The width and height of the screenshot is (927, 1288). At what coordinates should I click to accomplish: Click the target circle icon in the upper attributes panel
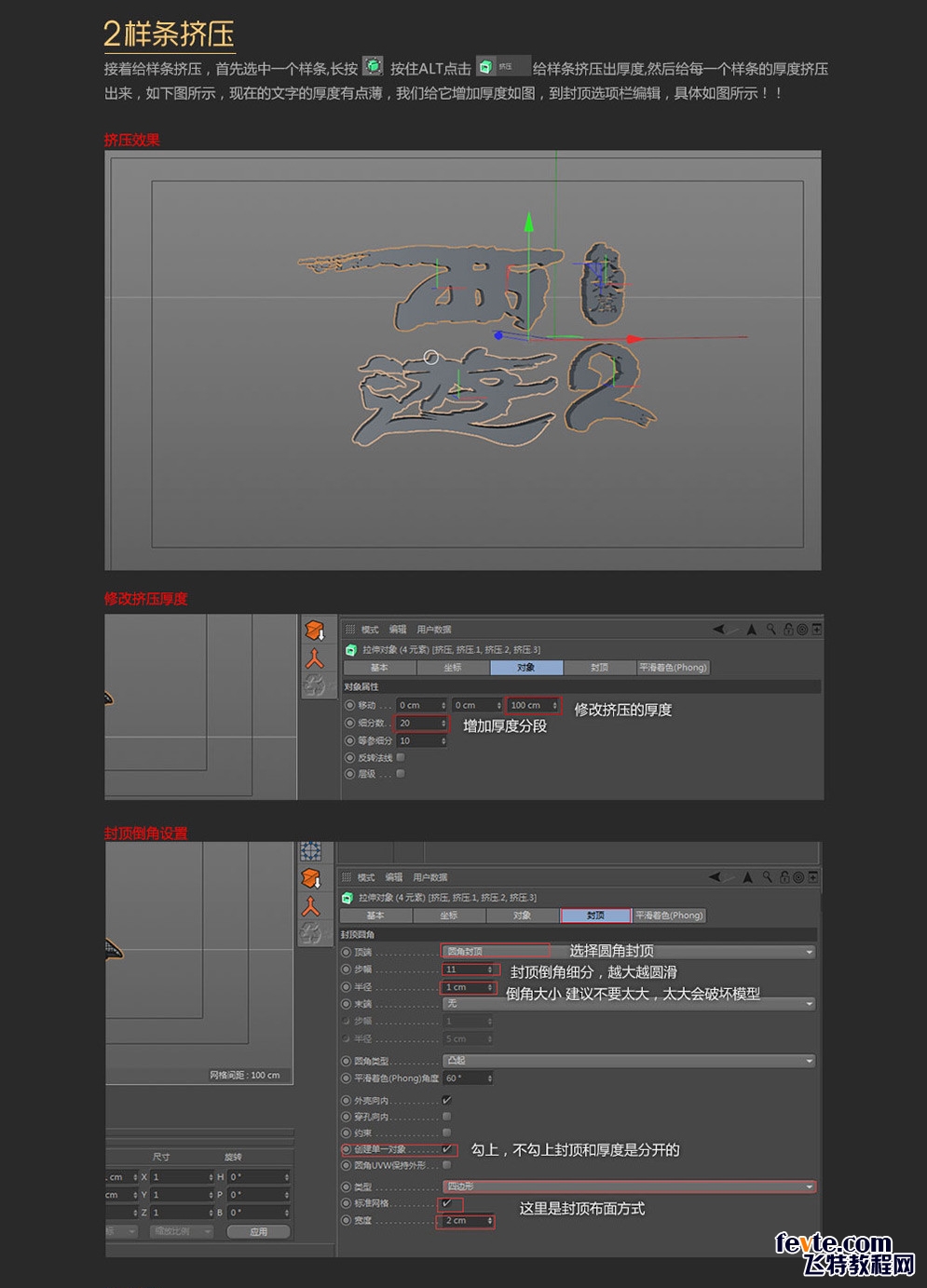801,630
